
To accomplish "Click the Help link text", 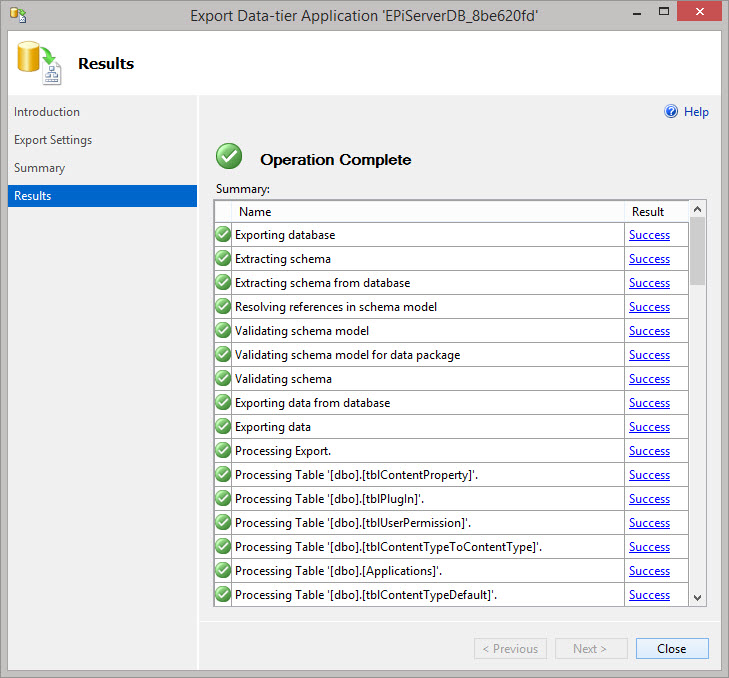I will click(696, 112).
